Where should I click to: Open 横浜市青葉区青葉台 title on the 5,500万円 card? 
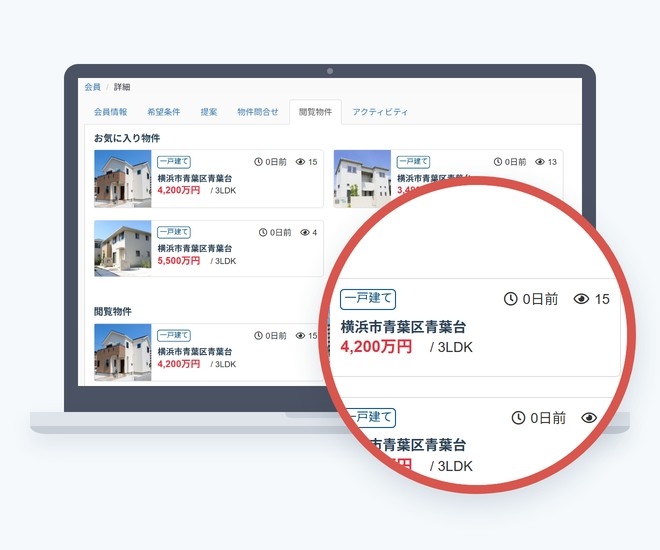[194, 248]
